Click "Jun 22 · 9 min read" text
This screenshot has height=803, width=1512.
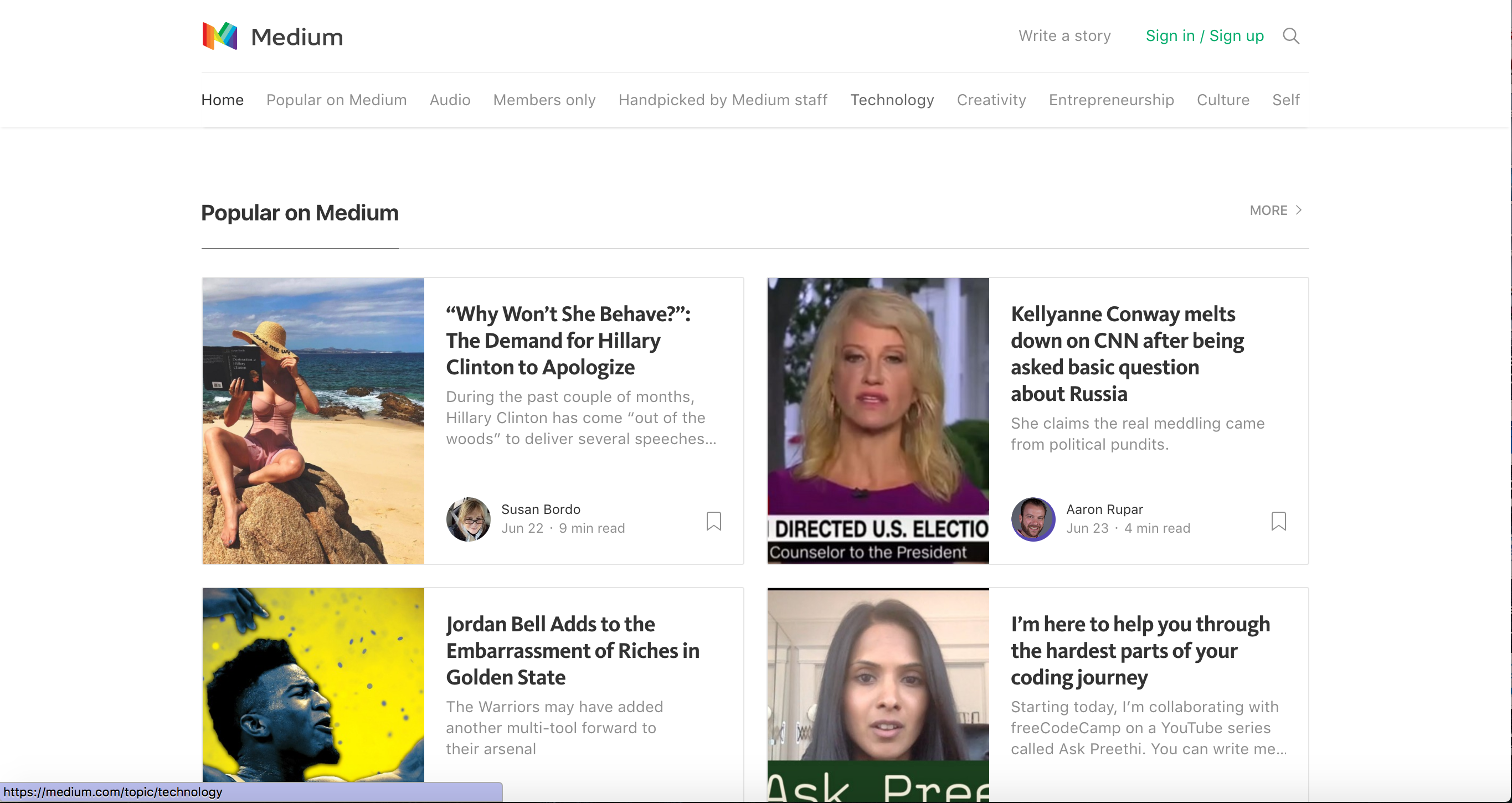(x=563, y=528)
